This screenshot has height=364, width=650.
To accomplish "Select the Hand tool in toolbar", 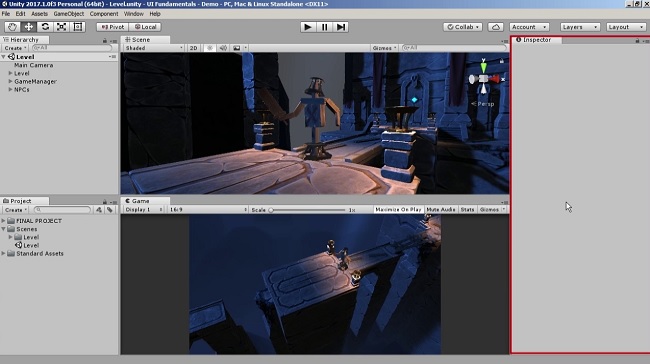I will 12,27.
